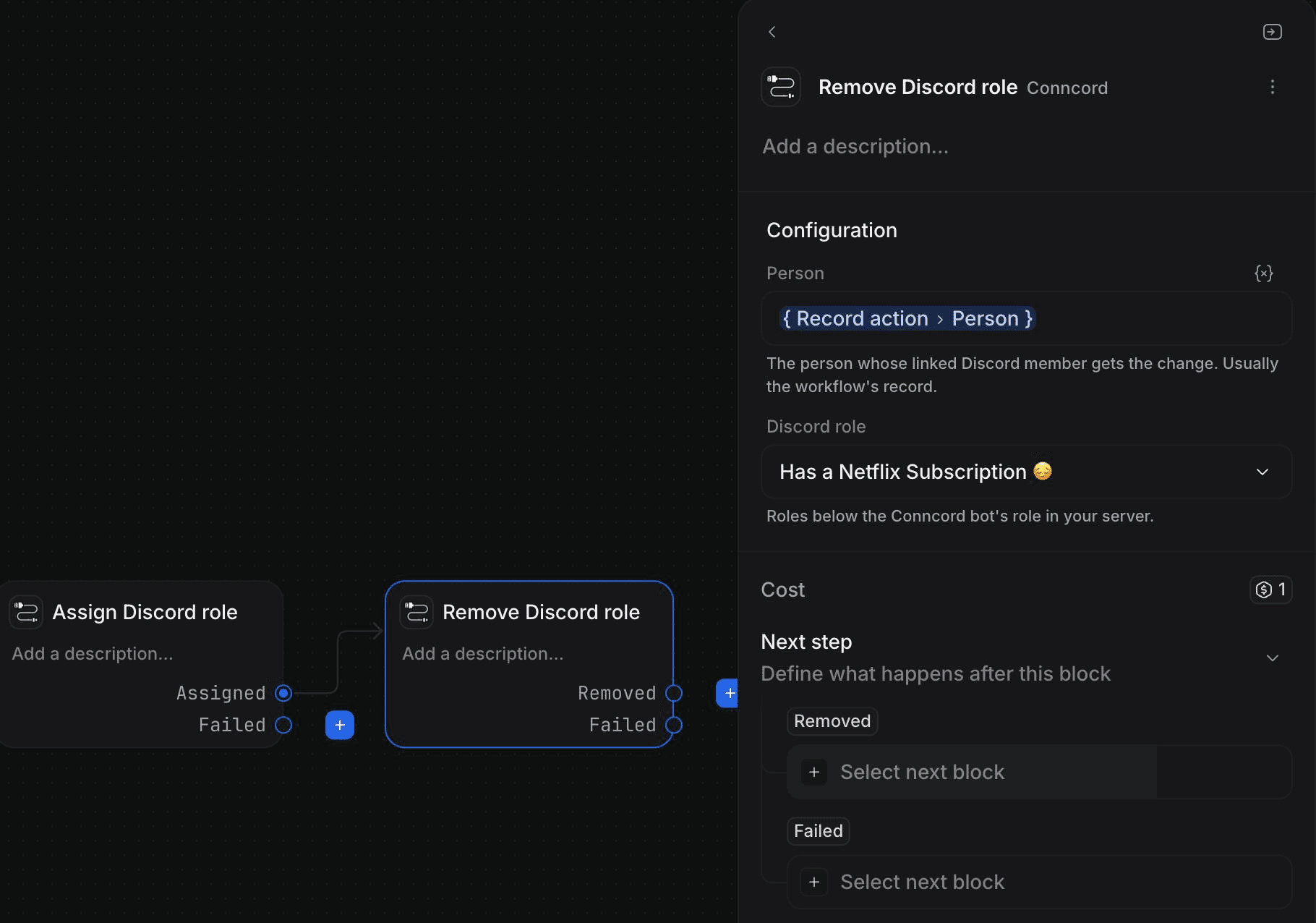Viewport: 1316px width, 923px height.
Task: Click the cost credit badge
Action: tap(1270, 590)
